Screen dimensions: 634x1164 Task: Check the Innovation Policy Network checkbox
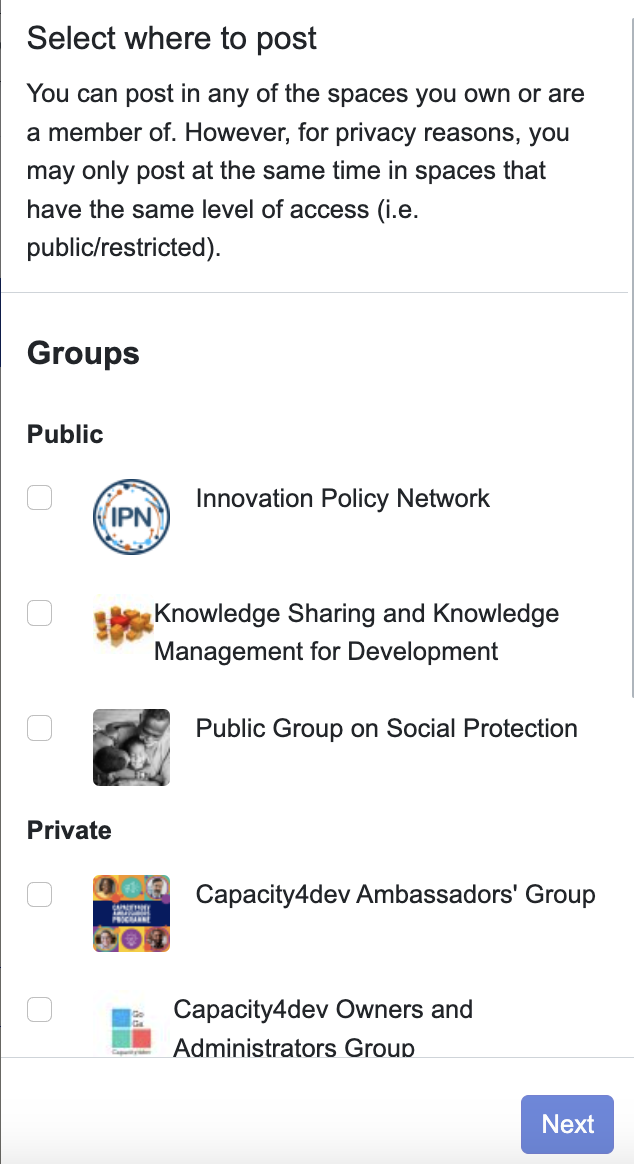tap(39, 497)
